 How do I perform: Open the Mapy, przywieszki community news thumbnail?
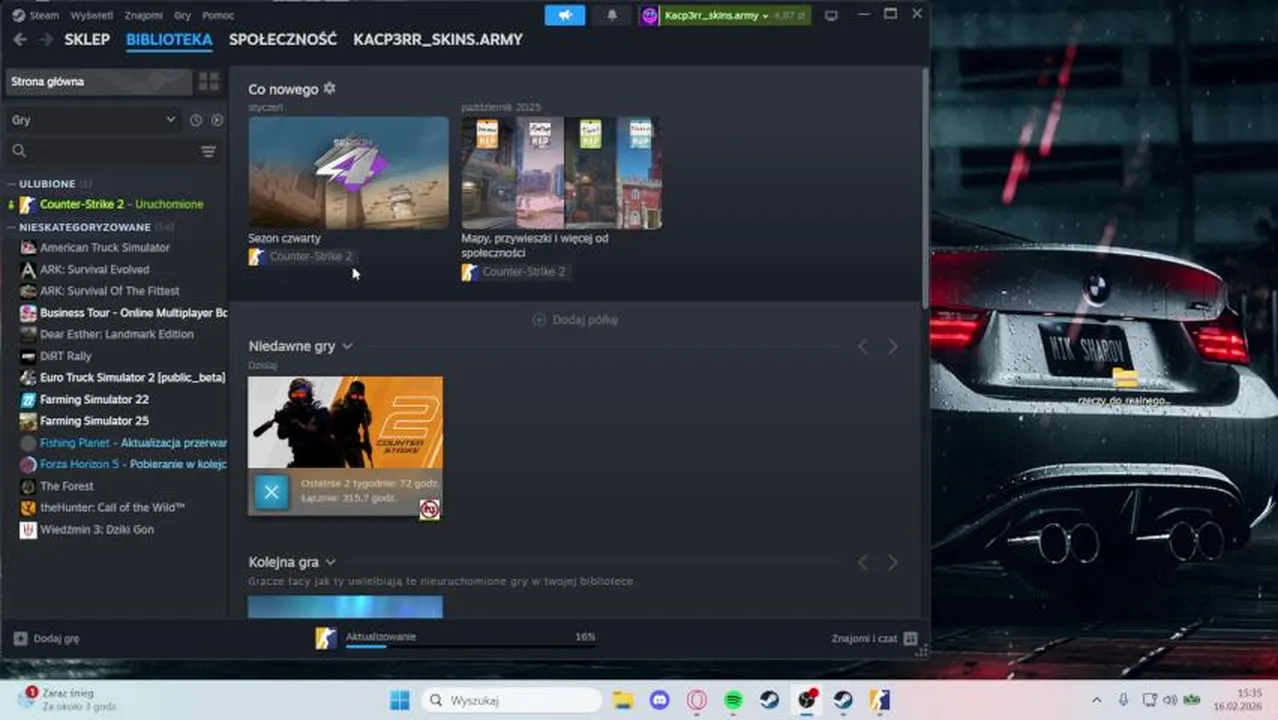tap(561, 173)
